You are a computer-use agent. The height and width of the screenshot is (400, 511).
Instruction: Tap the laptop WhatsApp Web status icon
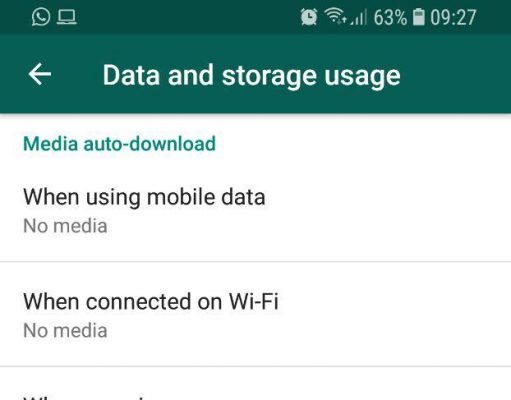coord(67,17)
